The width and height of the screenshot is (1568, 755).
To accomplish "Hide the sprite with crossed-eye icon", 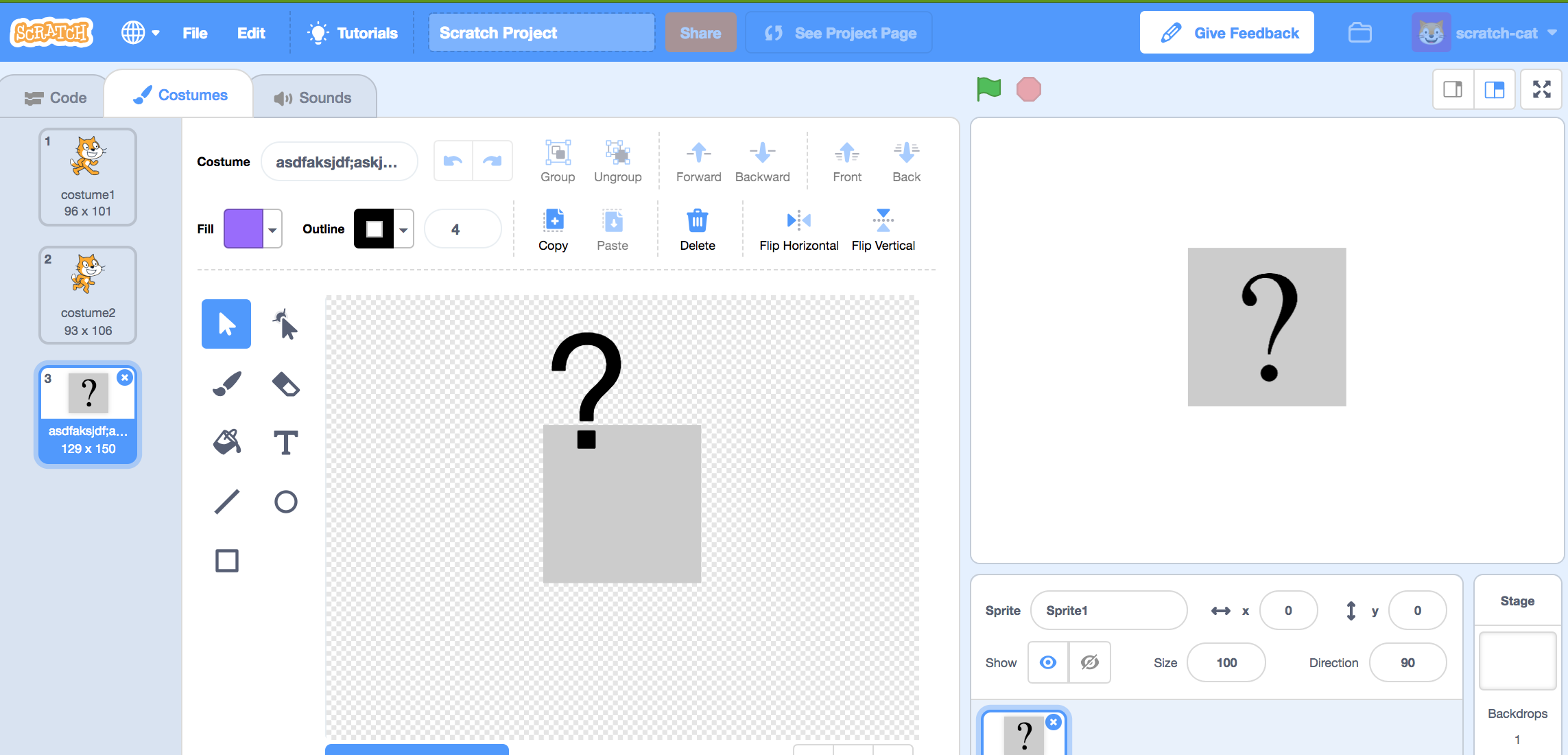I will click(x=1089, y=662).
